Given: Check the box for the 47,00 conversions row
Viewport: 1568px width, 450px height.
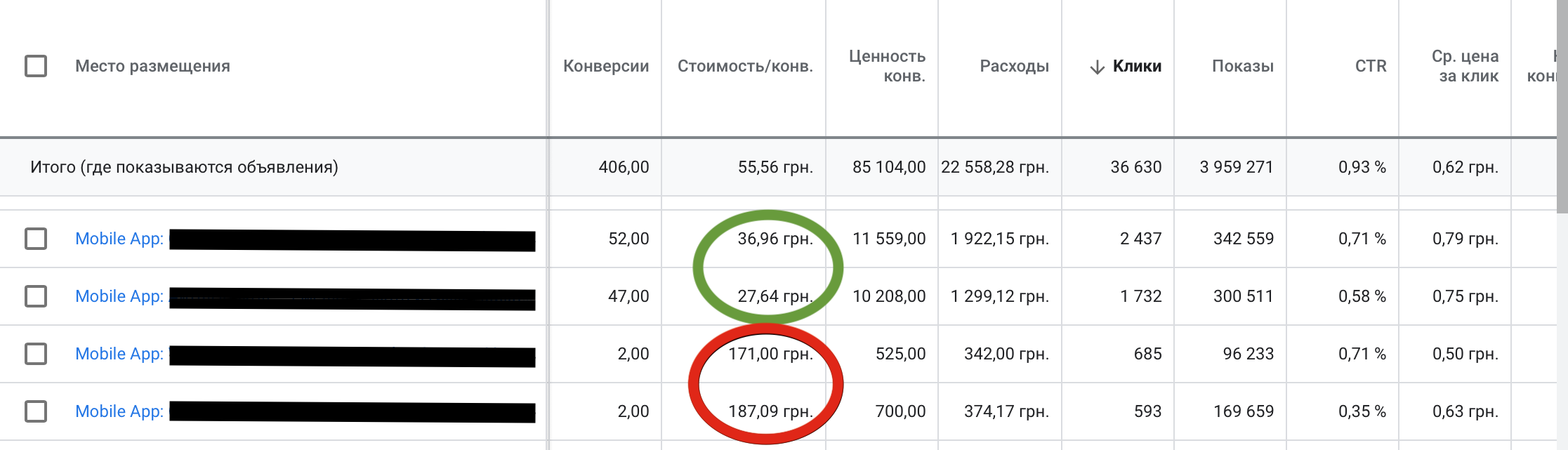Looking at the screenshot, I should point(36,296).
